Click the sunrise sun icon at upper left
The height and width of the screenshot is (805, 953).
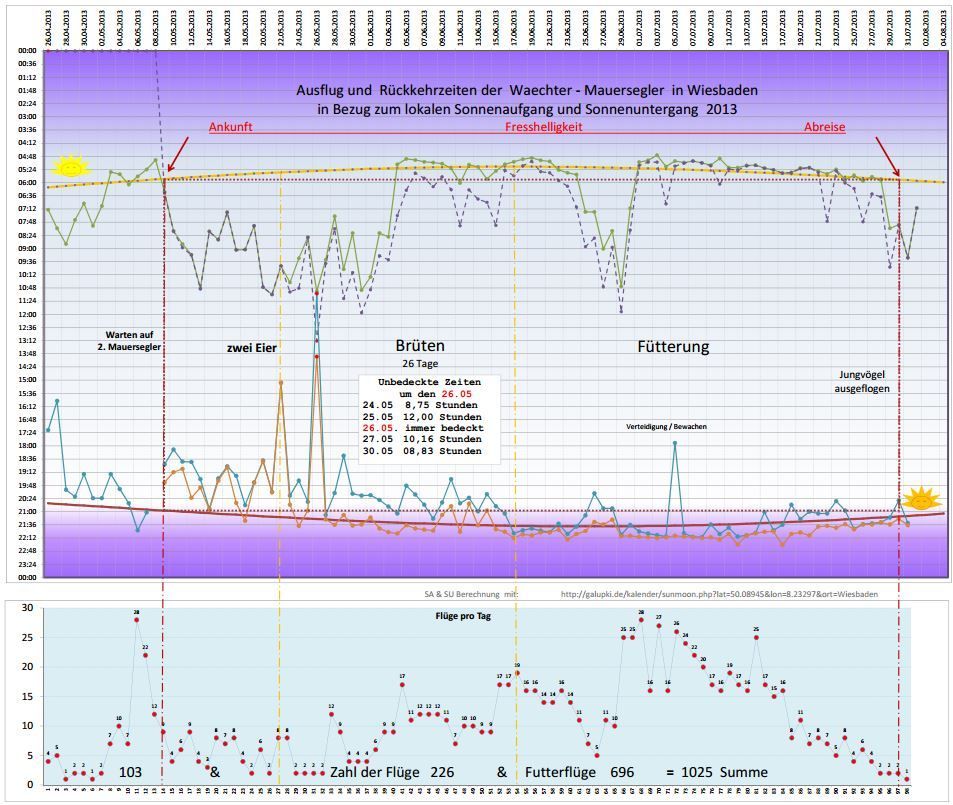click(x=70, y=166)
